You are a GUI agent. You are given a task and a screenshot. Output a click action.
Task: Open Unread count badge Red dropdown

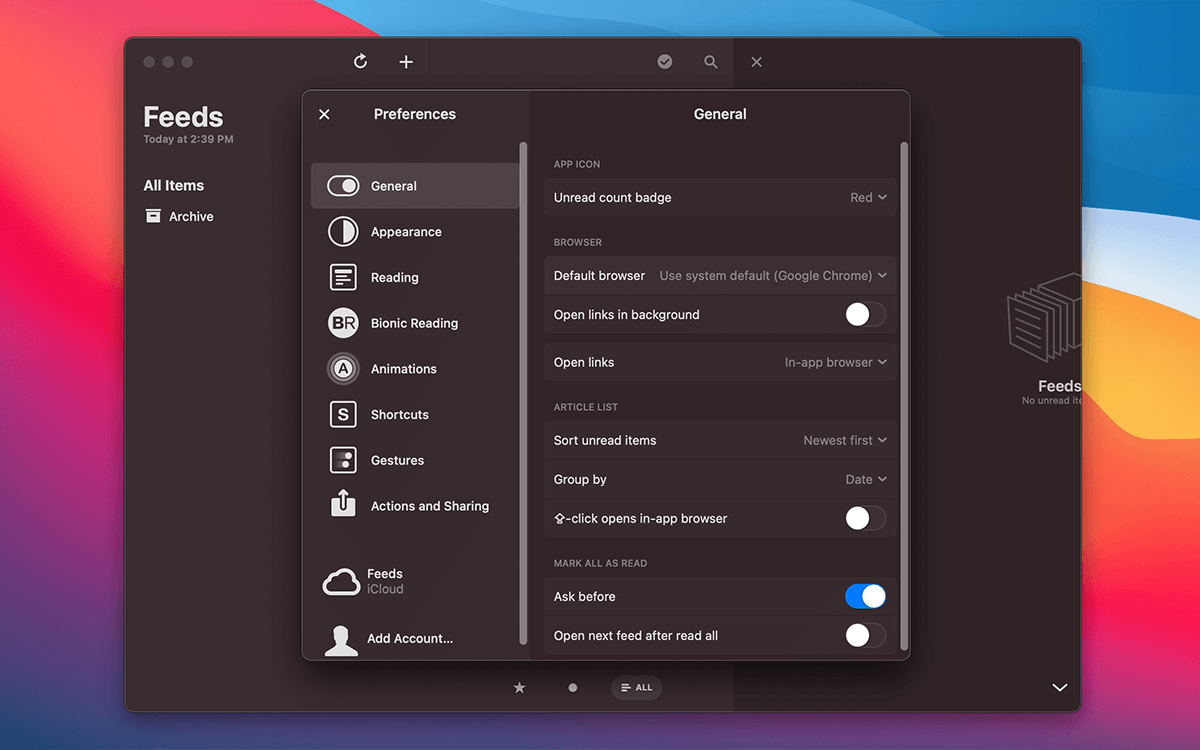(x=868, y=198)
